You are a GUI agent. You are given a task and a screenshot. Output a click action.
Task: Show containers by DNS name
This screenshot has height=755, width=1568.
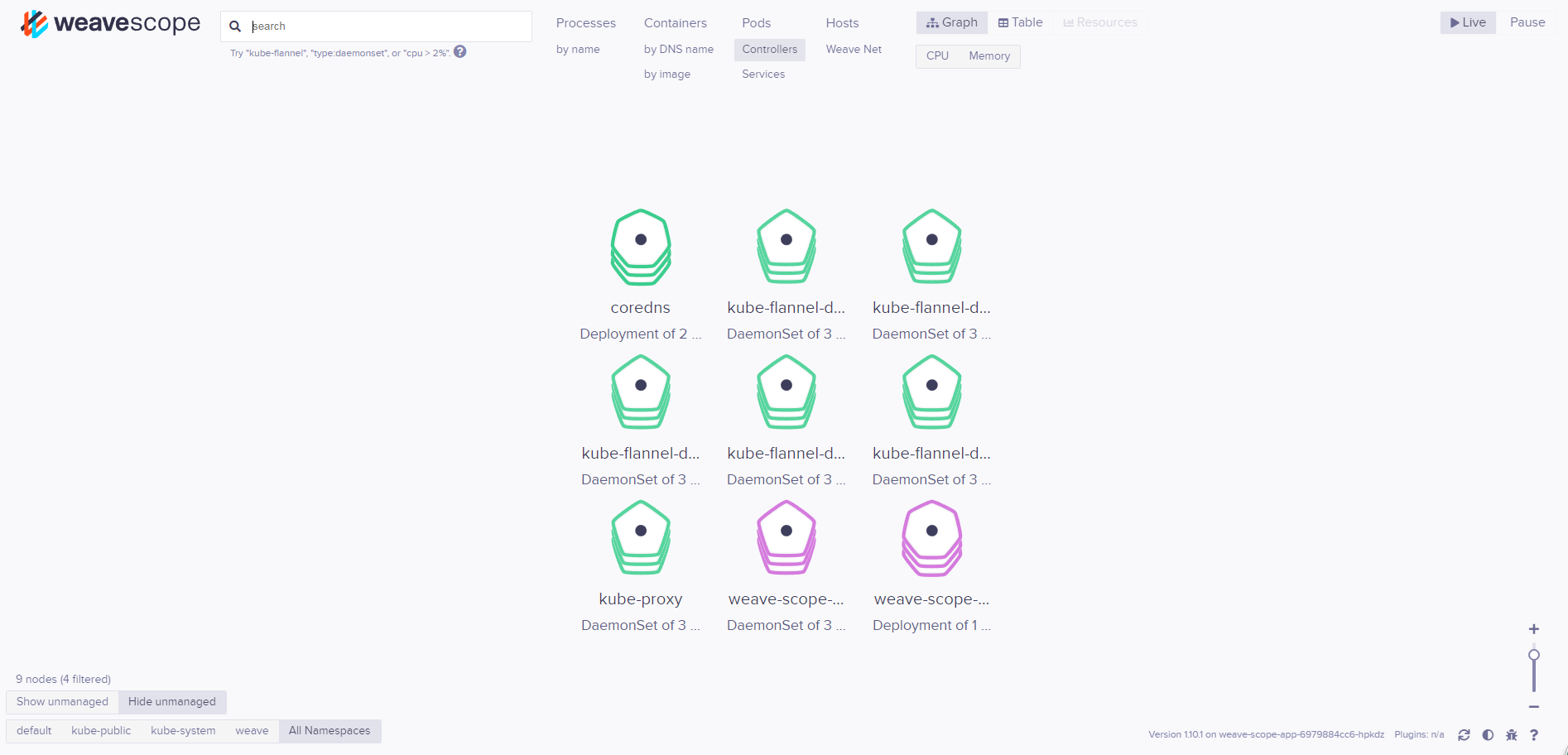tap(679, 50)
